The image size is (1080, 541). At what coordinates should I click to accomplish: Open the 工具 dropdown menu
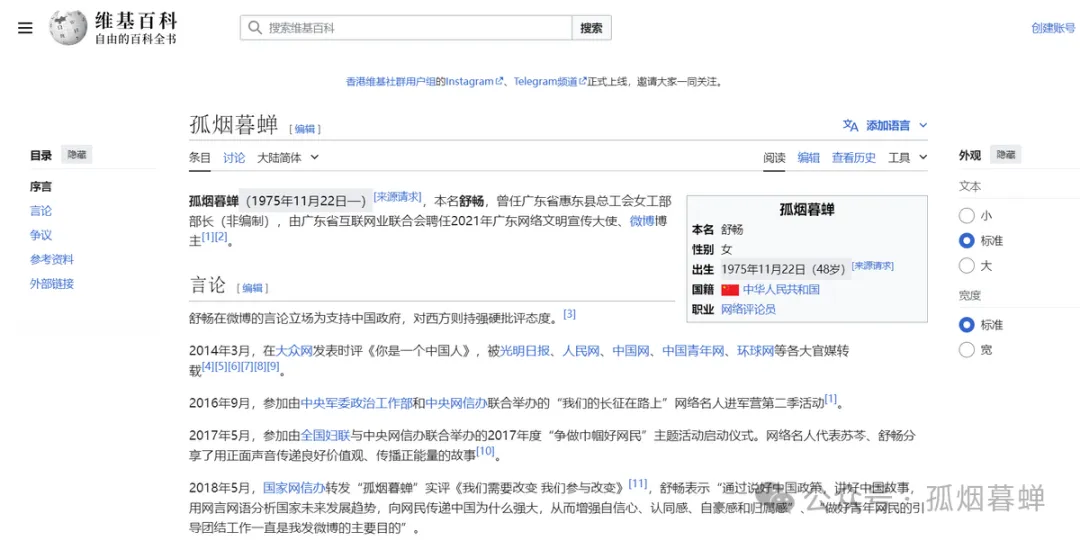tap(907, 158)
